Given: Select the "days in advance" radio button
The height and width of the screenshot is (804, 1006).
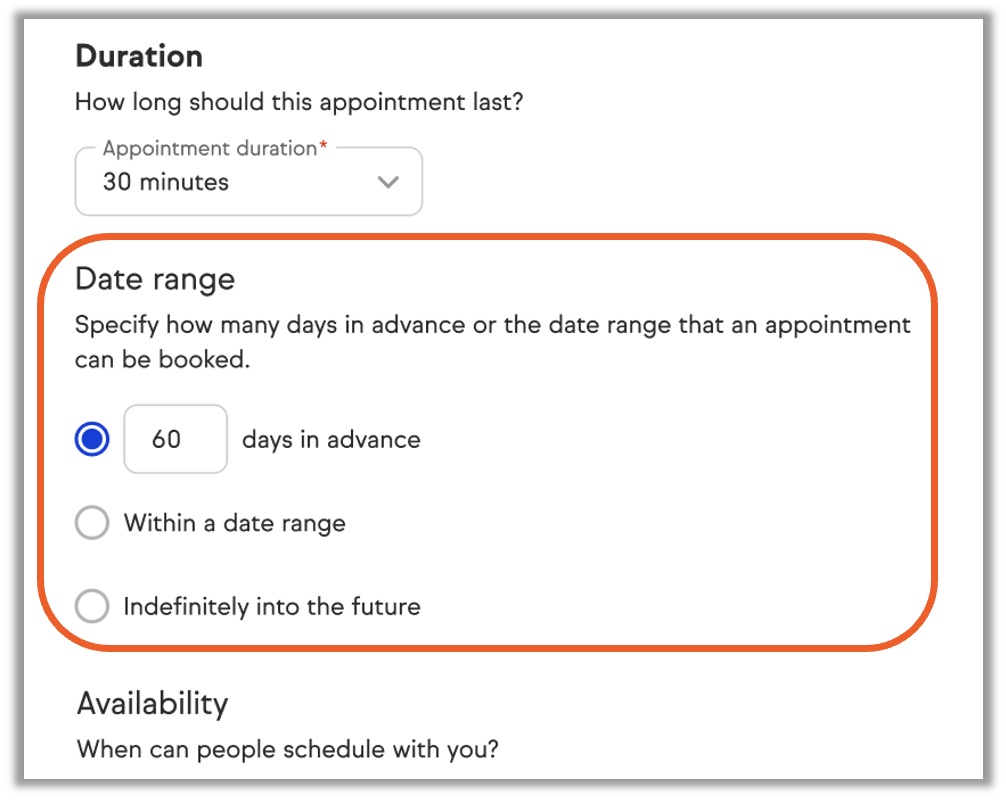Looking at the screenshot, I should 92,439.
